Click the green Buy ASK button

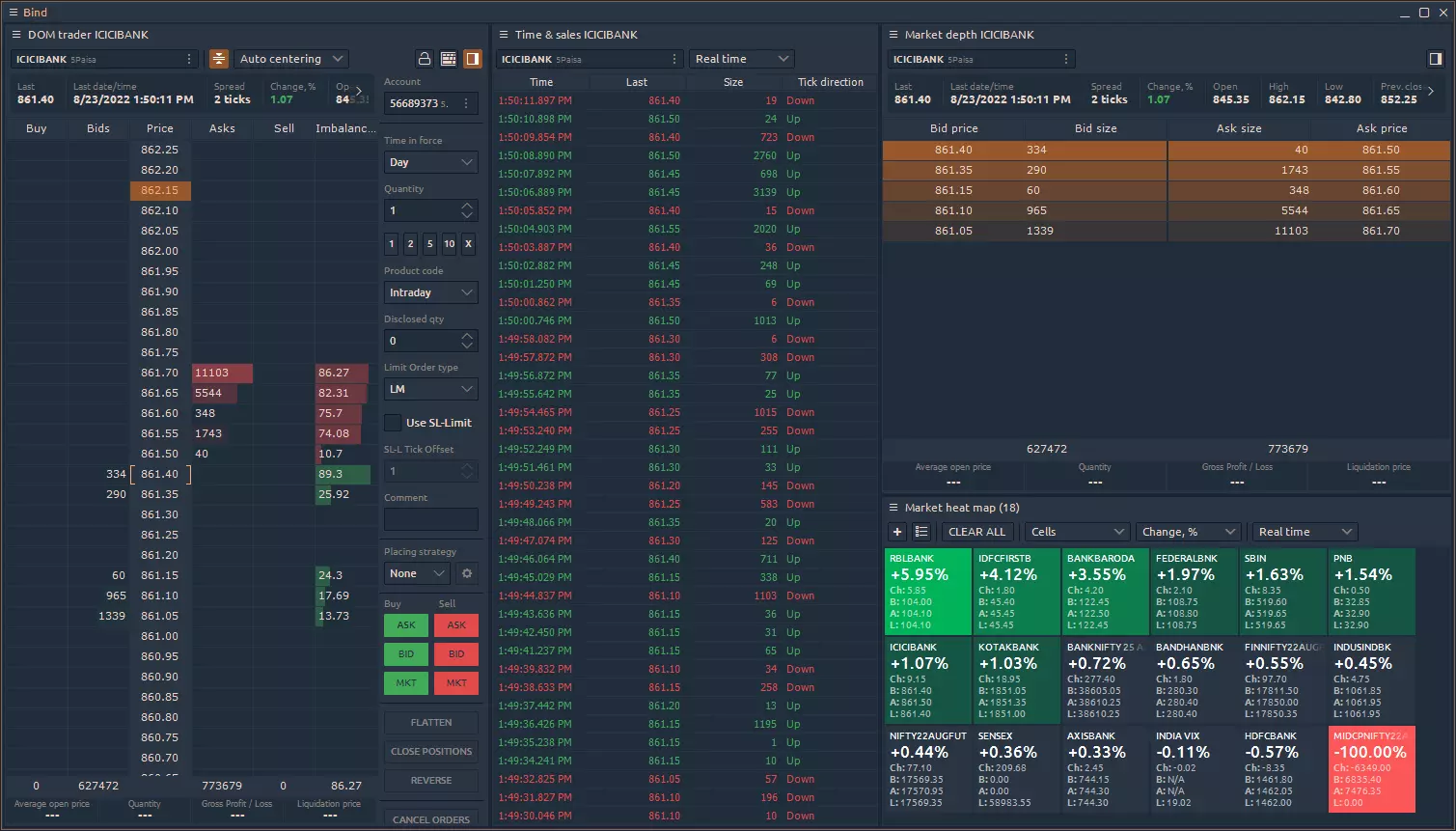[x=406, y=625]
